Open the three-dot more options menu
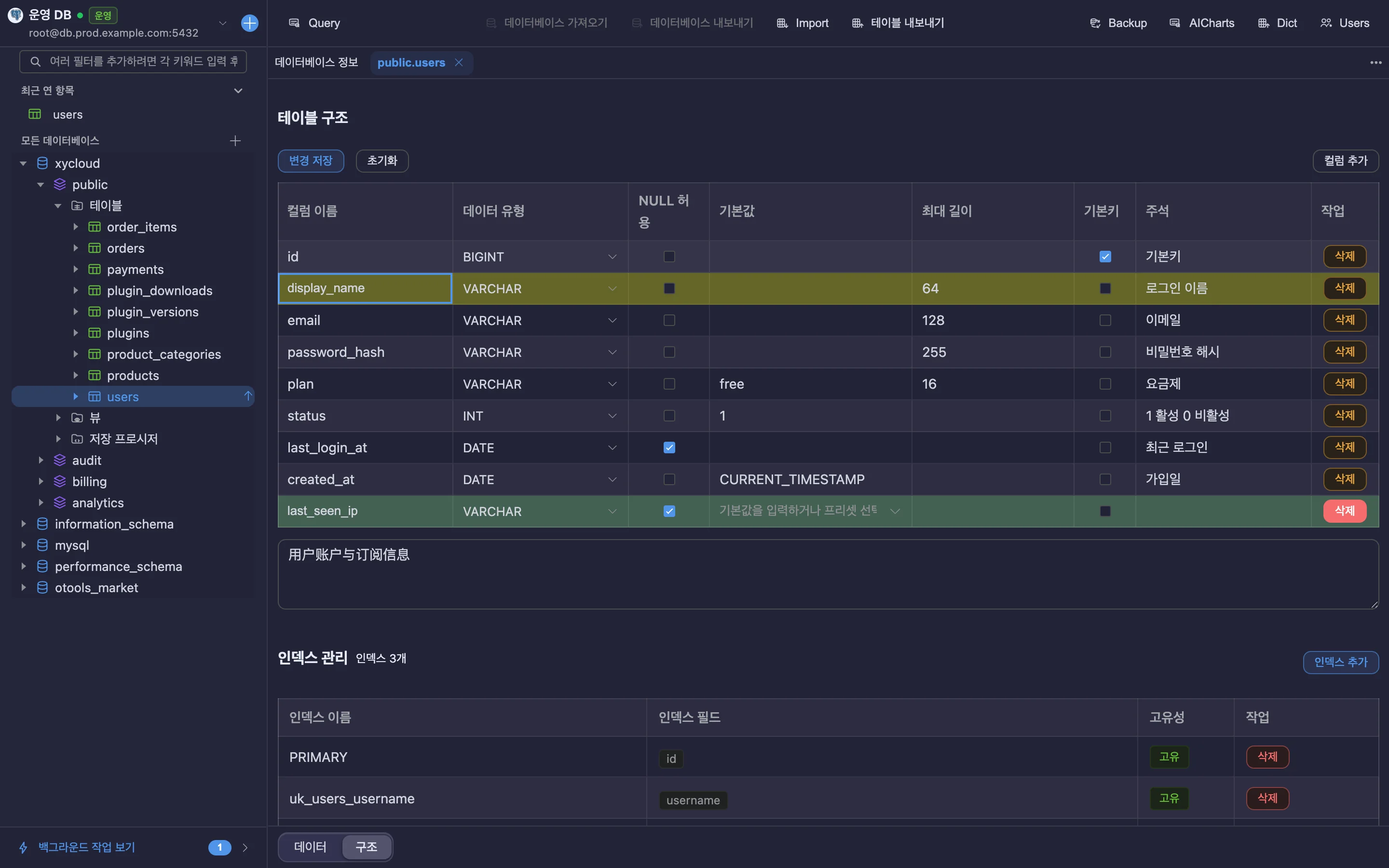This screenshot has width=1389, height=868. pos(1376,63)
